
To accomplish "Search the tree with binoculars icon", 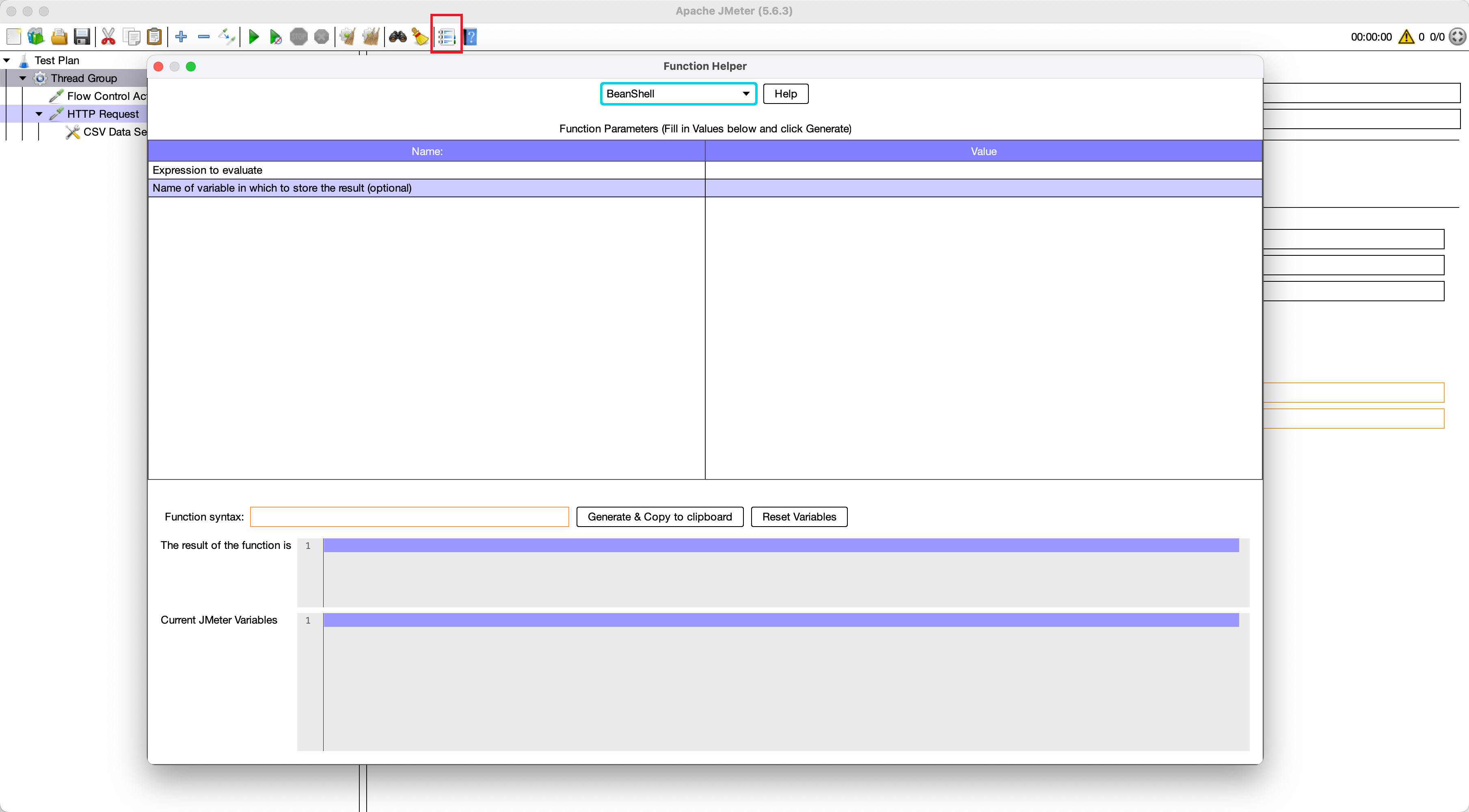I will tap(397, 37).
